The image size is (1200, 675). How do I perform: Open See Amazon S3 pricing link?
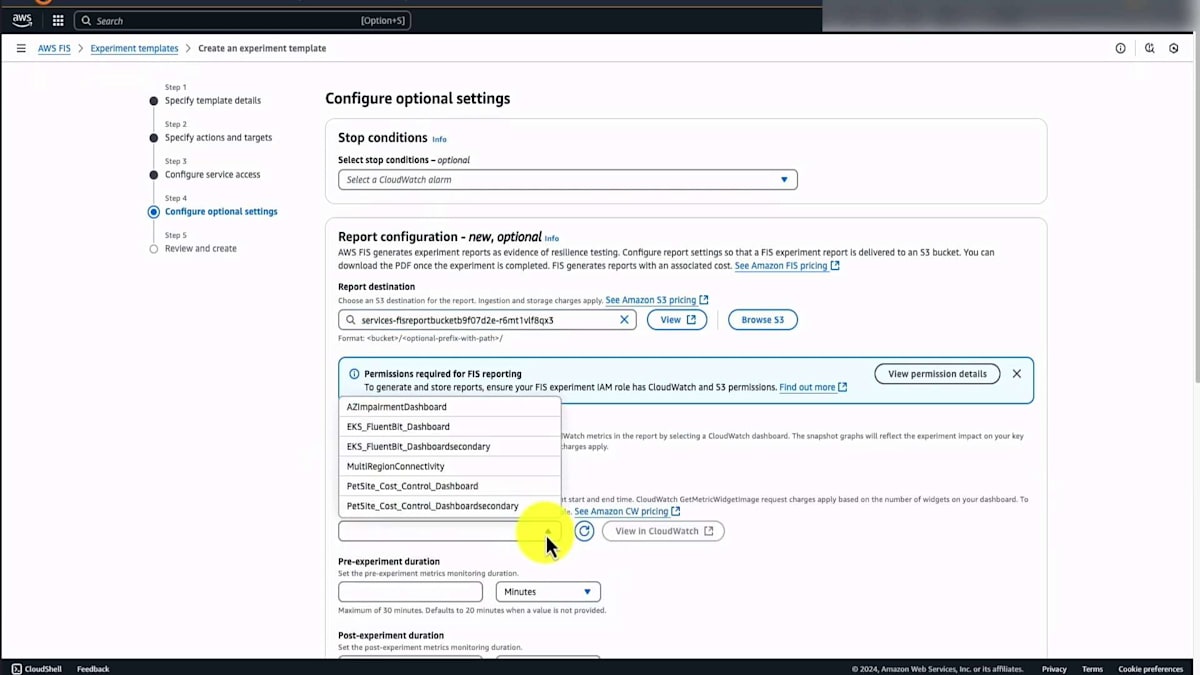click(x=657, y=300)
